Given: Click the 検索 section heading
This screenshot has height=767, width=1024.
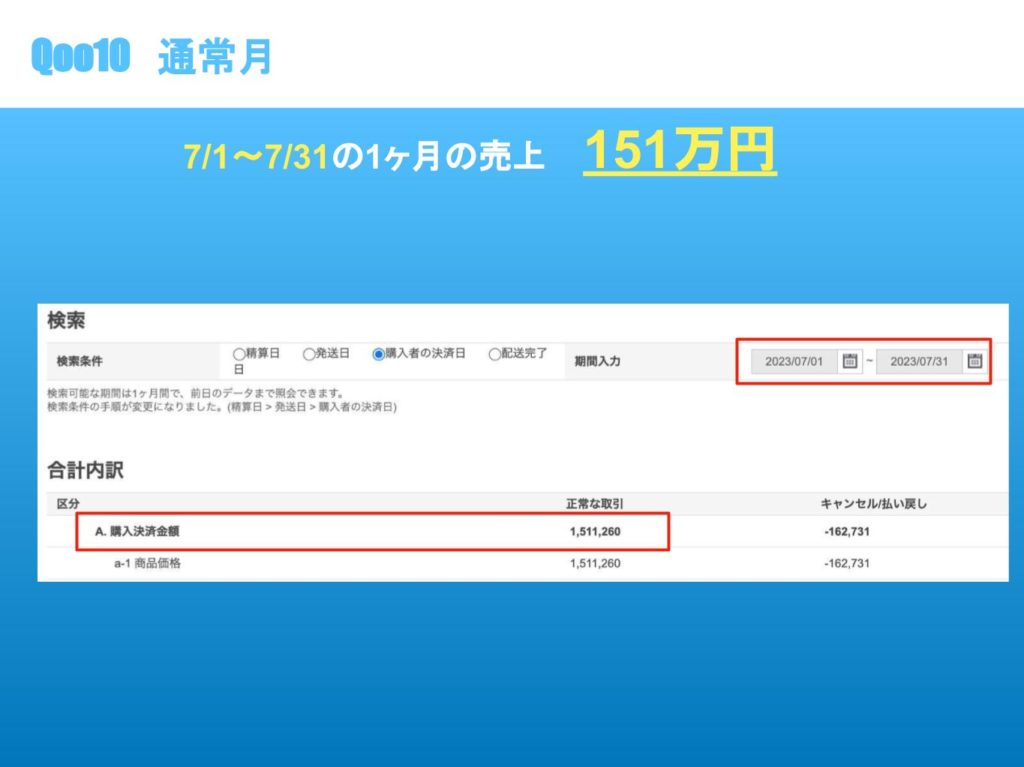Looking at the screenshot, I should [x=66, y=321].
